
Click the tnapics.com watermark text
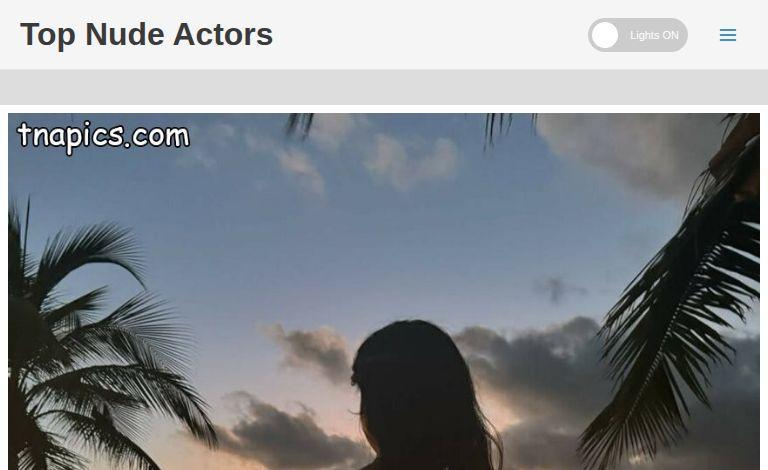point(103,136)
